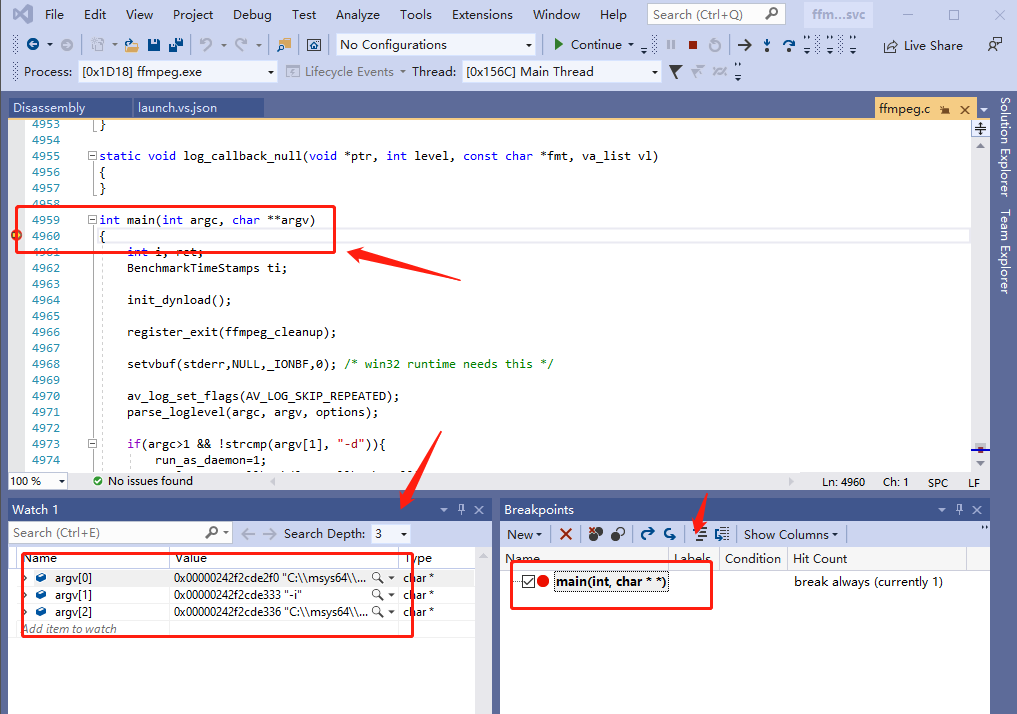Click the Auto Hide pin of Watch 1
Image resolution: width=1017 pixels, height=714 pixels.
tap(461, 509)
